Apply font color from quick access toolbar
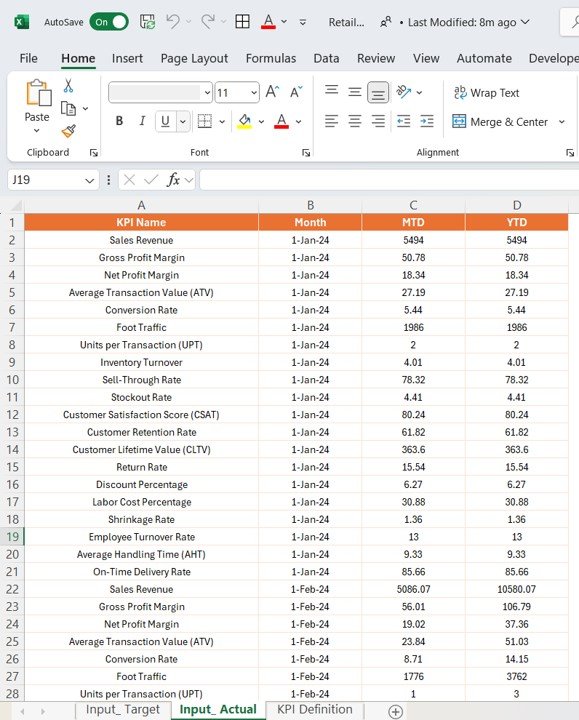579x720 pixels. click(269, 22)
